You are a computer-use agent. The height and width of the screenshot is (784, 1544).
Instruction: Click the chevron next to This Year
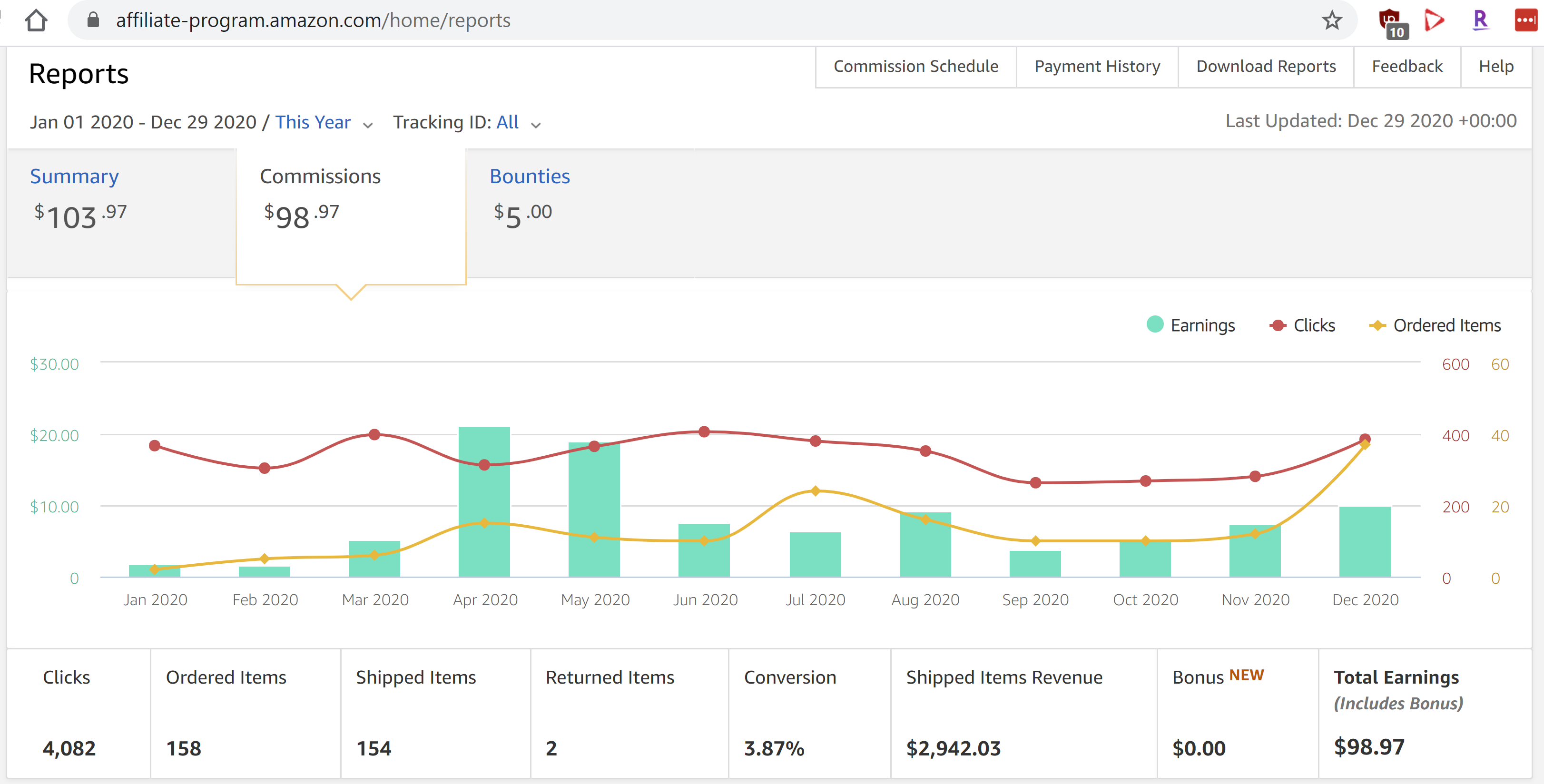[368, 125]
